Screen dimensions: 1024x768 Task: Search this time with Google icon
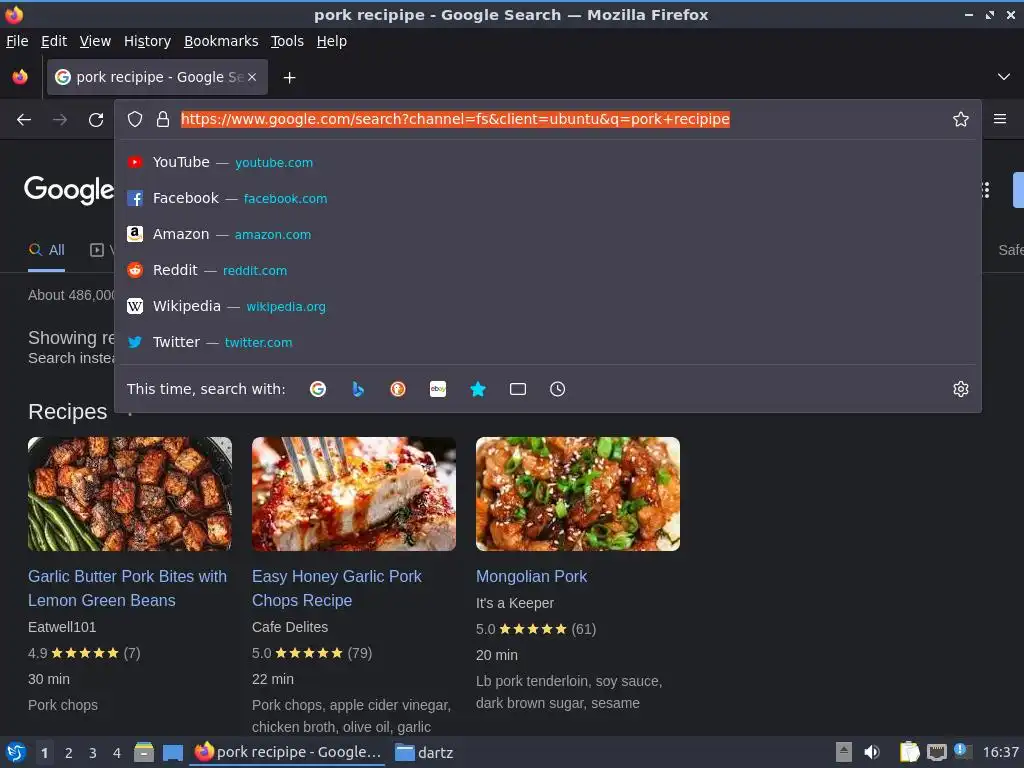[318, 389]
